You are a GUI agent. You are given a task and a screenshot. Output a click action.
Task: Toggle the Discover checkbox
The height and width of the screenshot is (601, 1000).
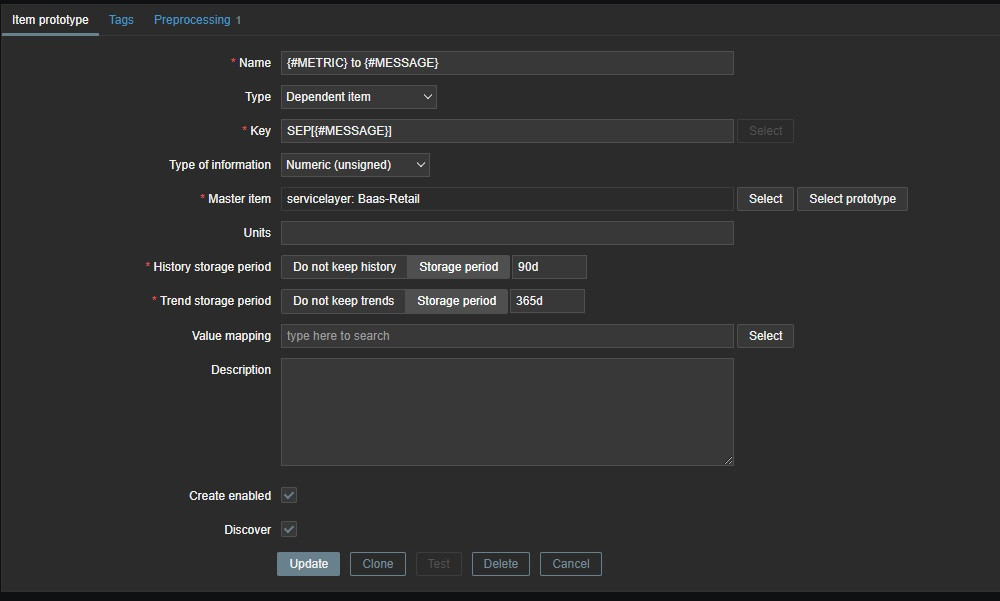[x=289, y=530]
